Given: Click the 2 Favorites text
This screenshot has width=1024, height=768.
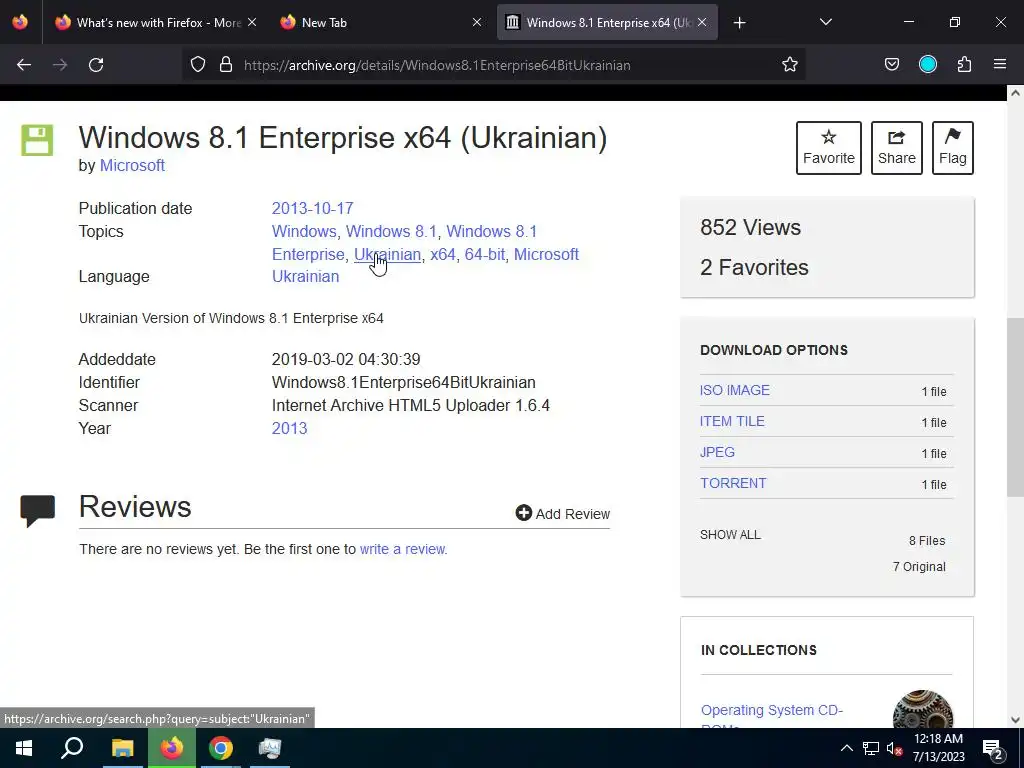Looking at the screenshot, I should (x=754, y=267).
